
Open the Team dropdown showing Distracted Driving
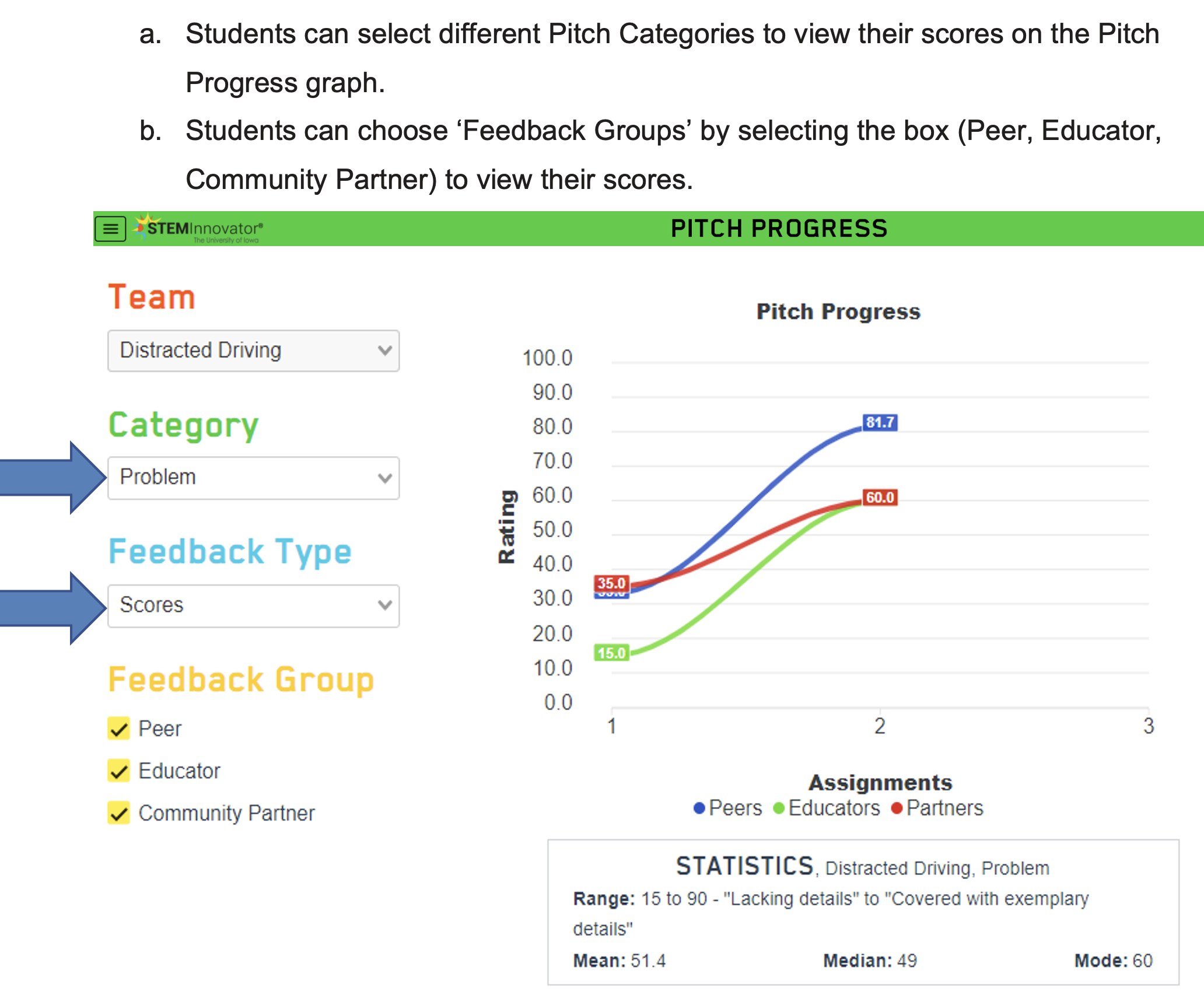253,351
